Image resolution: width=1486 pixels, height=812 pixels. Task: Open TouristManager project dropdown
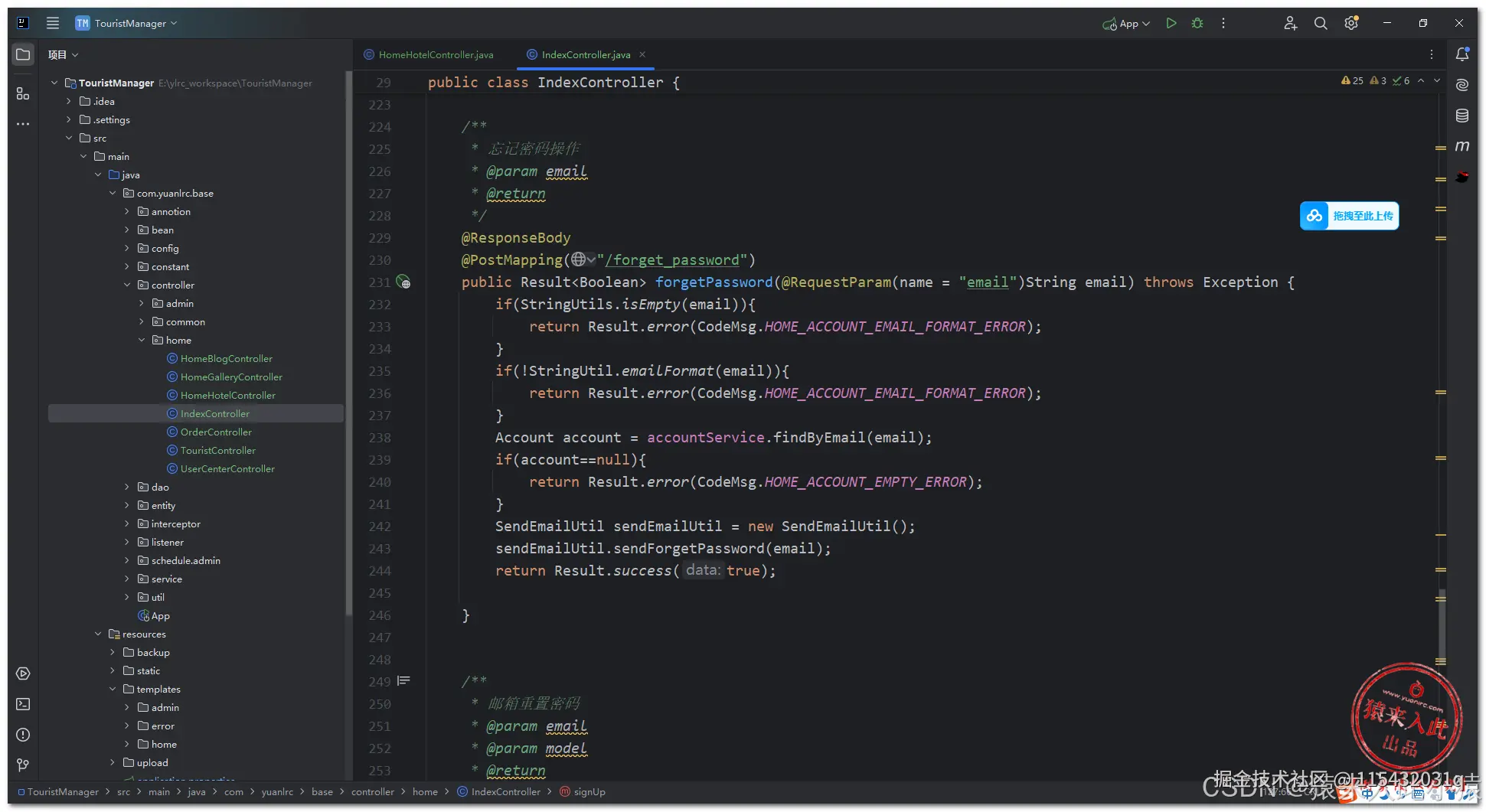click(x=126, y=23)
